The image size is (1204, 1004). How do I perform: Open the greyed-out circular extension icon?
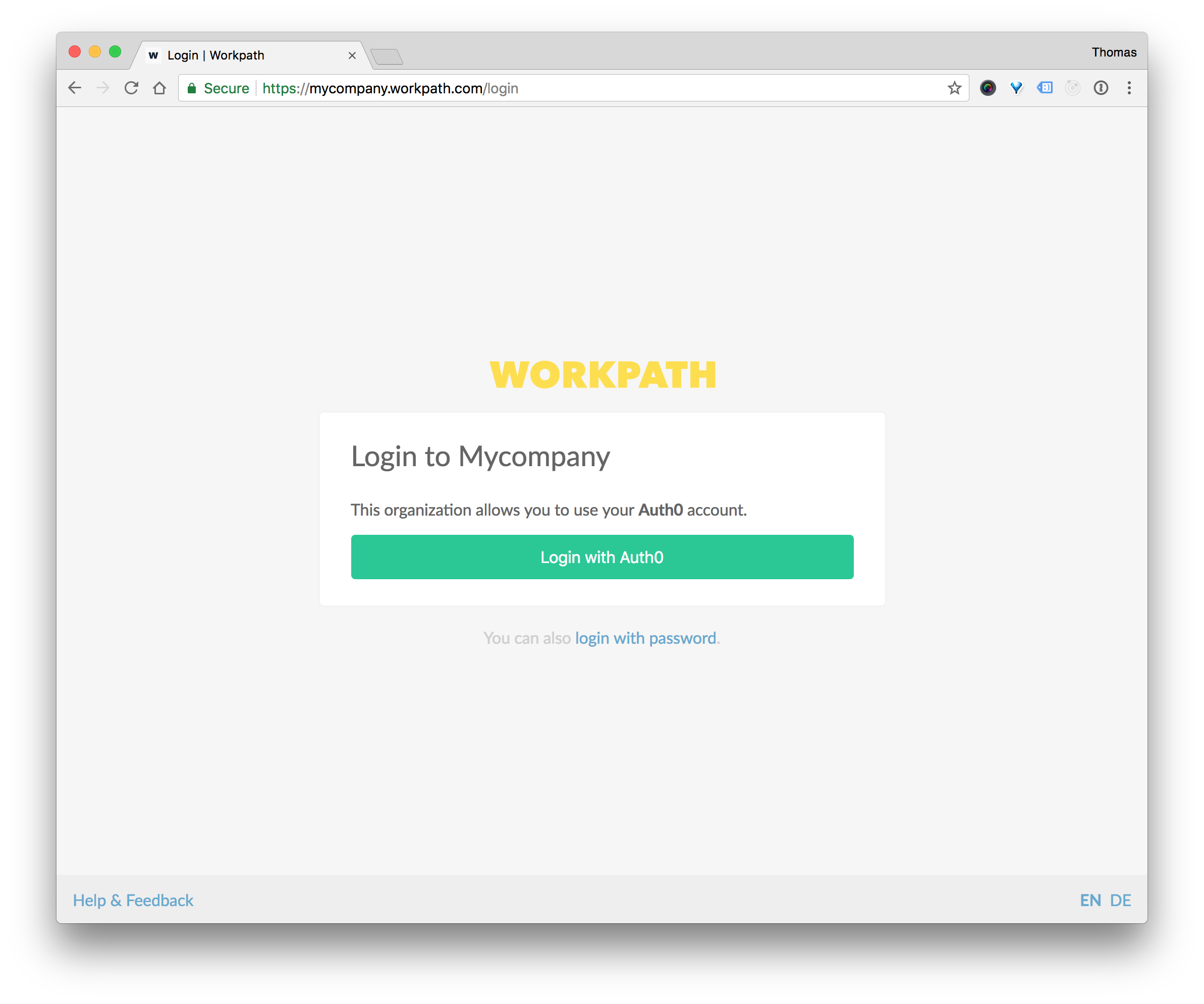click(1073, 88)
